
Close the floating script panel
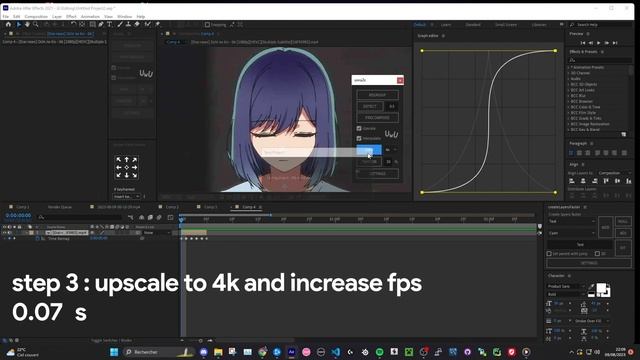click(x=400, y=80)
